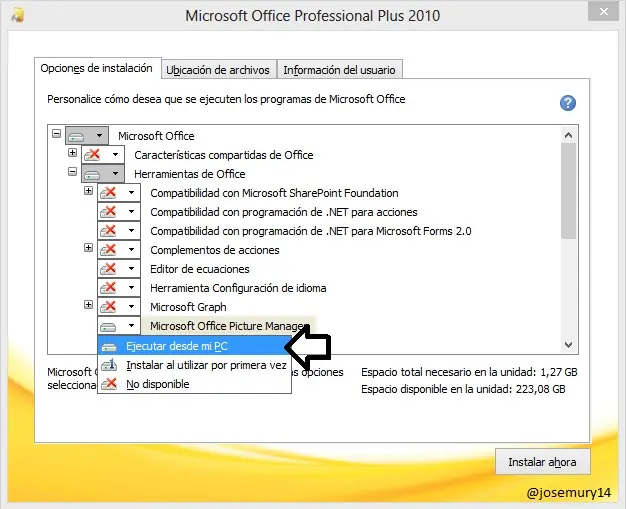Open dropdown for Compatibilidad con Microsoft SharePoint Foundation

119,193
